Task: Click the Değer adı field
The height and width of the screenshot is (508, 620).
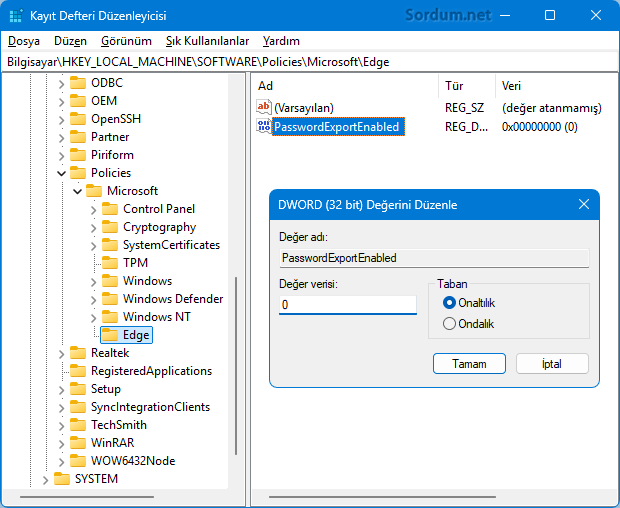Action: click(434, 258)
